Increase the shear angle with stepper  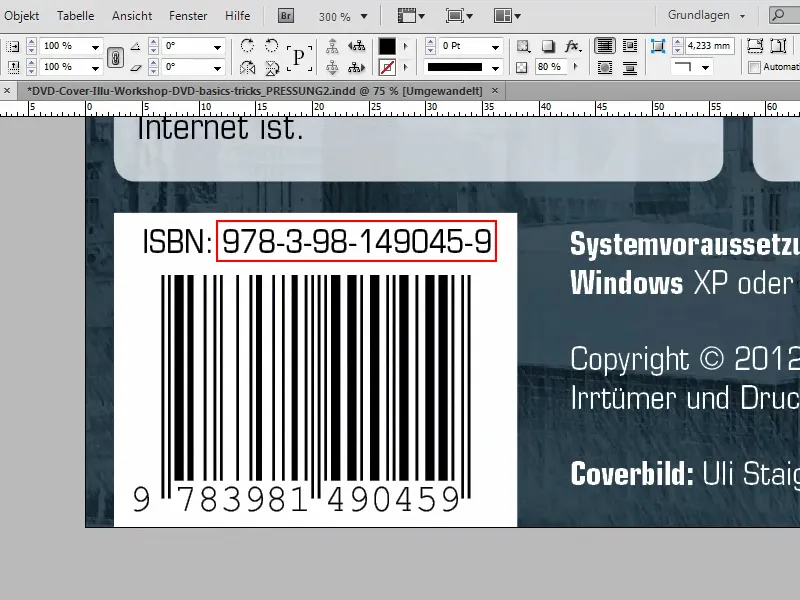[153, 63]
